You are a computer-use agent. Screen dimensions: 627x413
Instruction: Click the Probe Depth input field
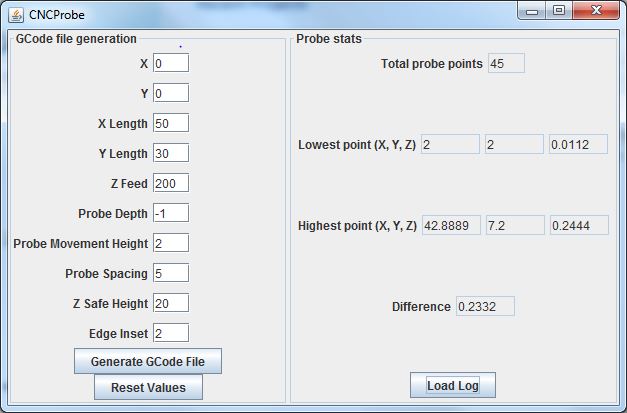[x=171, y=213]
